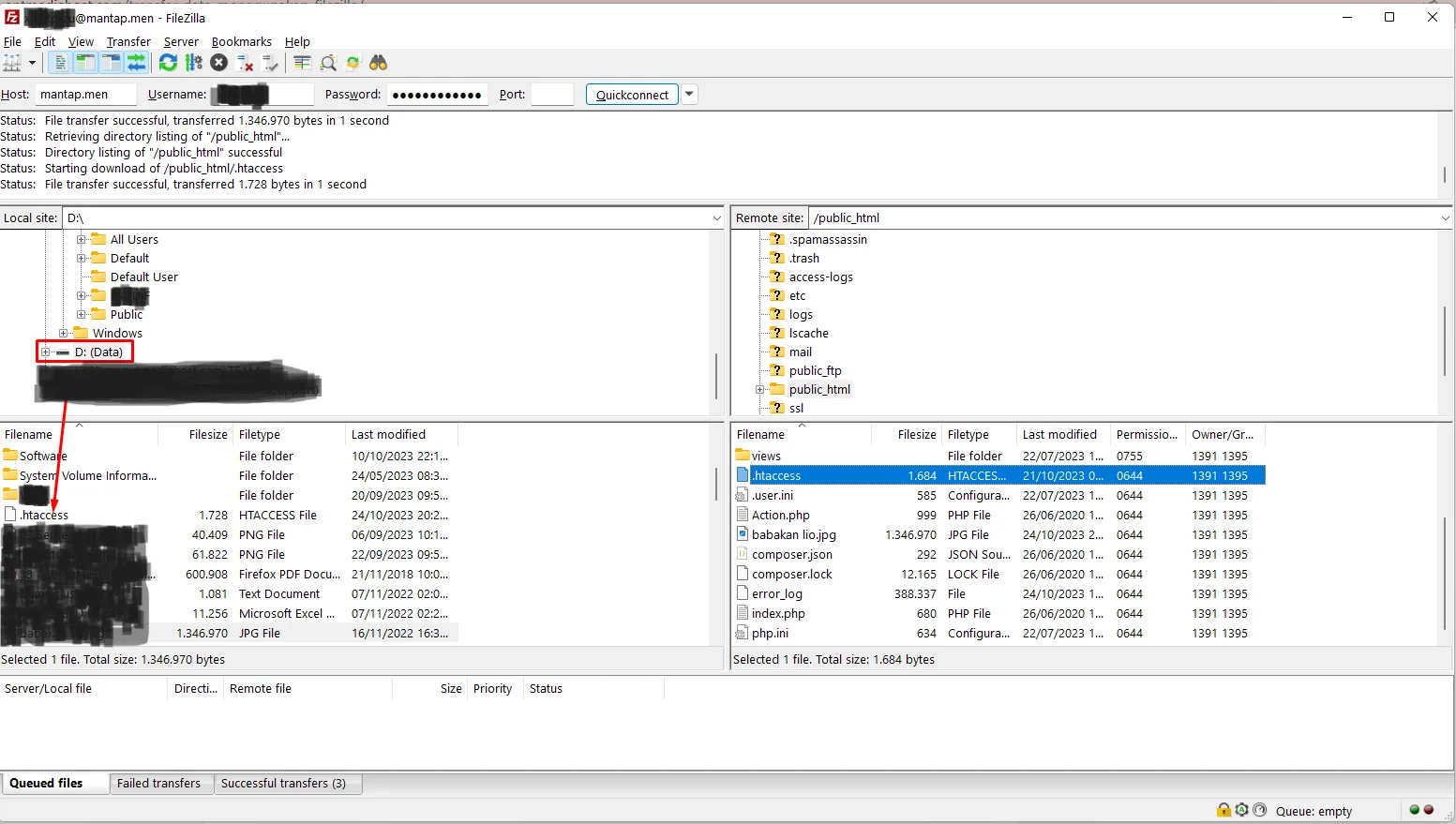Open the Transfer menu

pyautogui.click(x=128, y=41)
